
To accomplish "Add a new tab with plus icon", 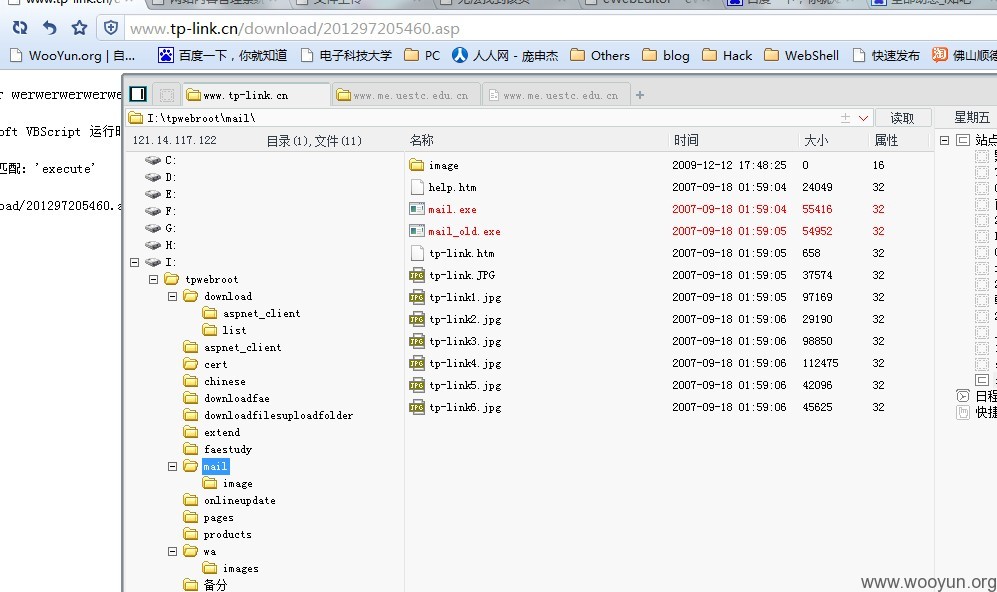I will [640, 95].
